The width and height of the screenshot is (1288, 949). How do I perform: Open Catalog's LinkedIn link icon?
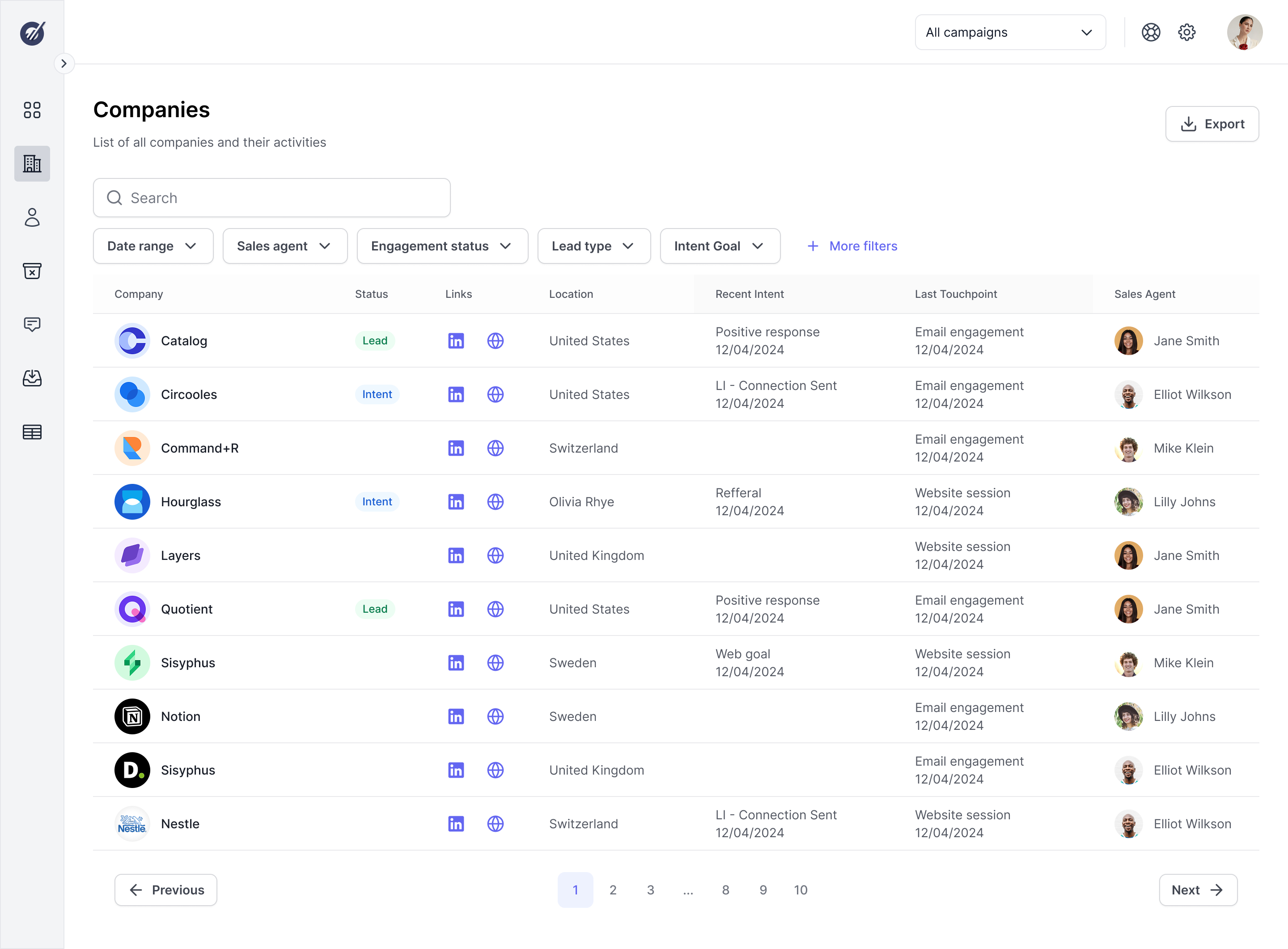click(456, 341)
